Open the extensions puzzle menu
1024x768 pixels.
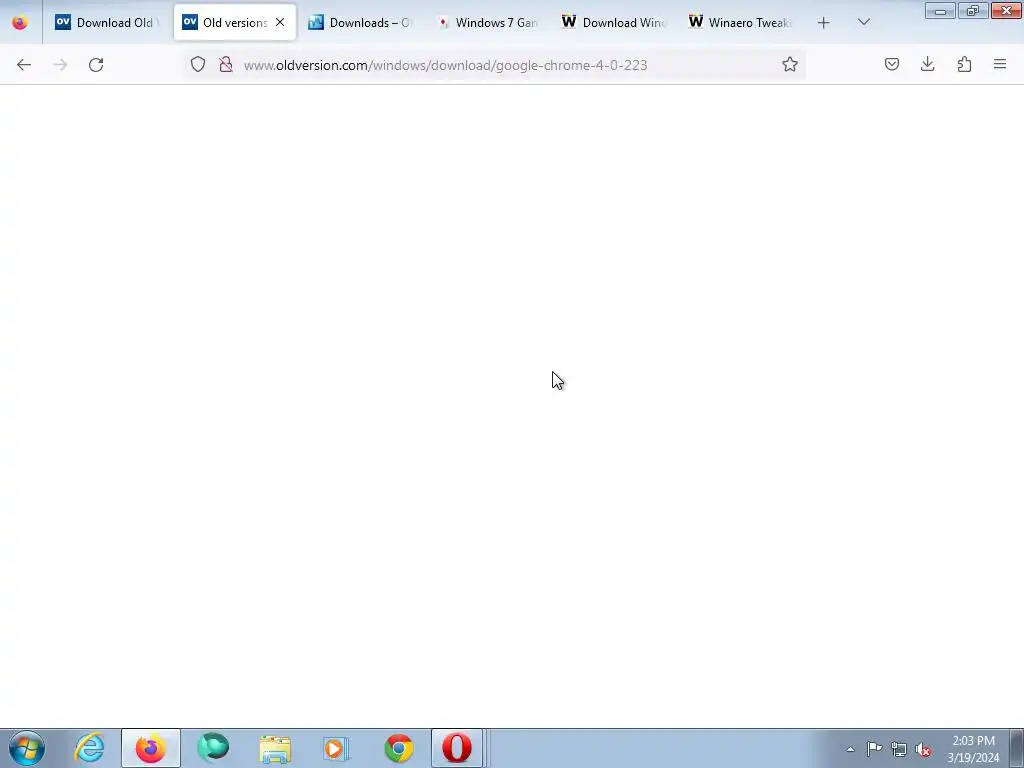tap(964, 64)
